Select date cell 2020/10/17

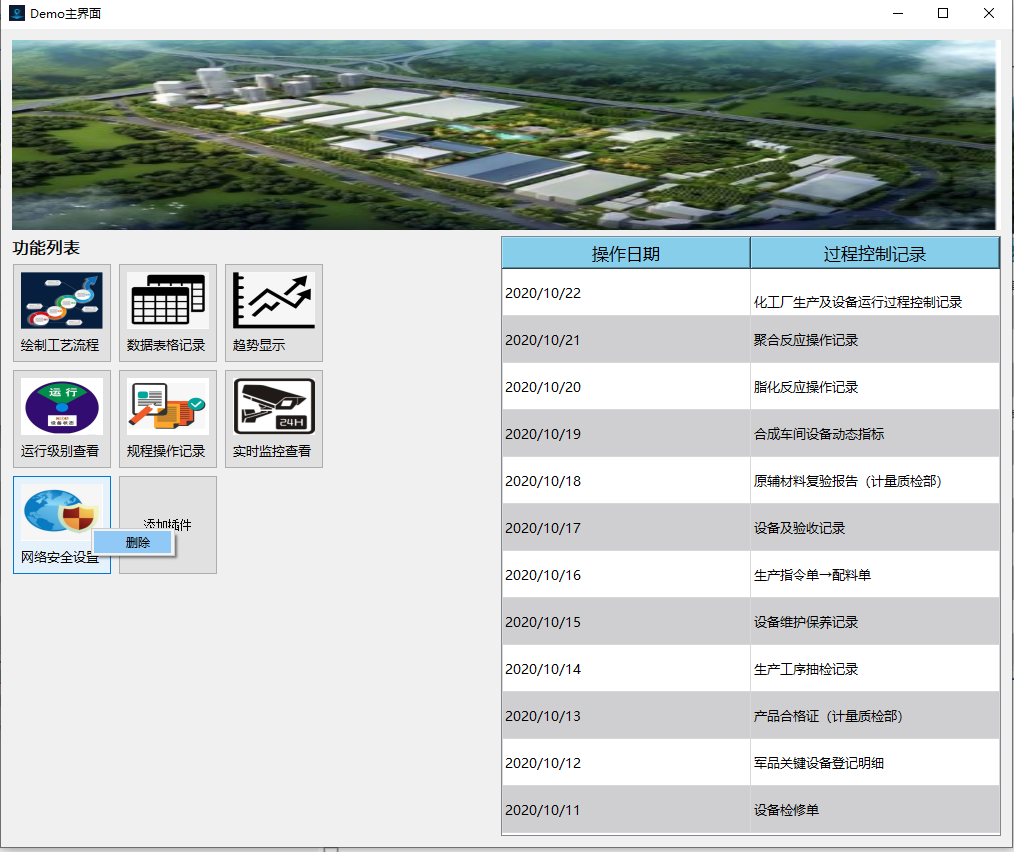click(626, 528)
